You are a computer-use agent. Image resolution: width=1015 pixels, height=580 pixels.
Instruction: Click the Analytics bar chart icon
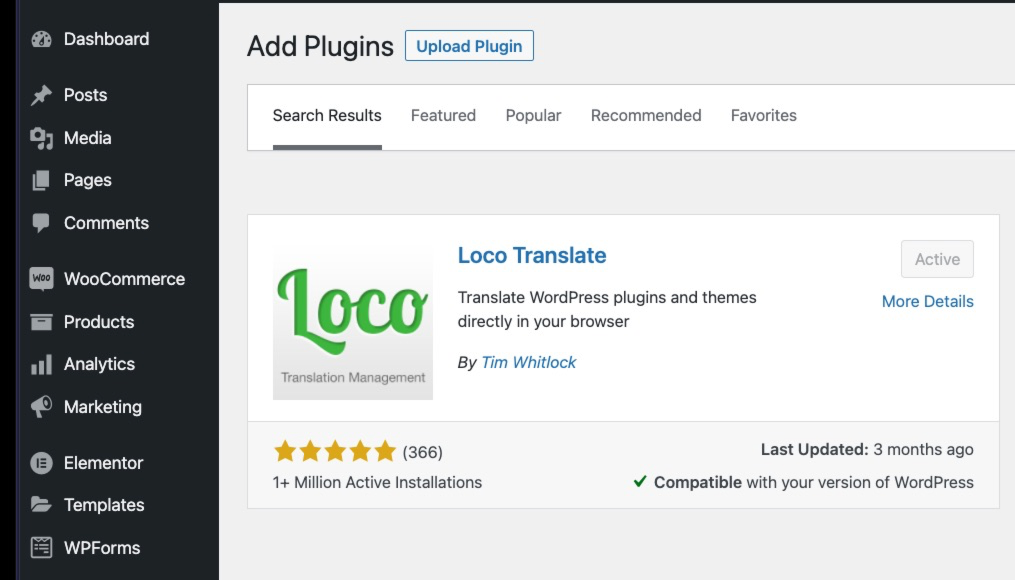pyautogui.click(x=41, y=364)
